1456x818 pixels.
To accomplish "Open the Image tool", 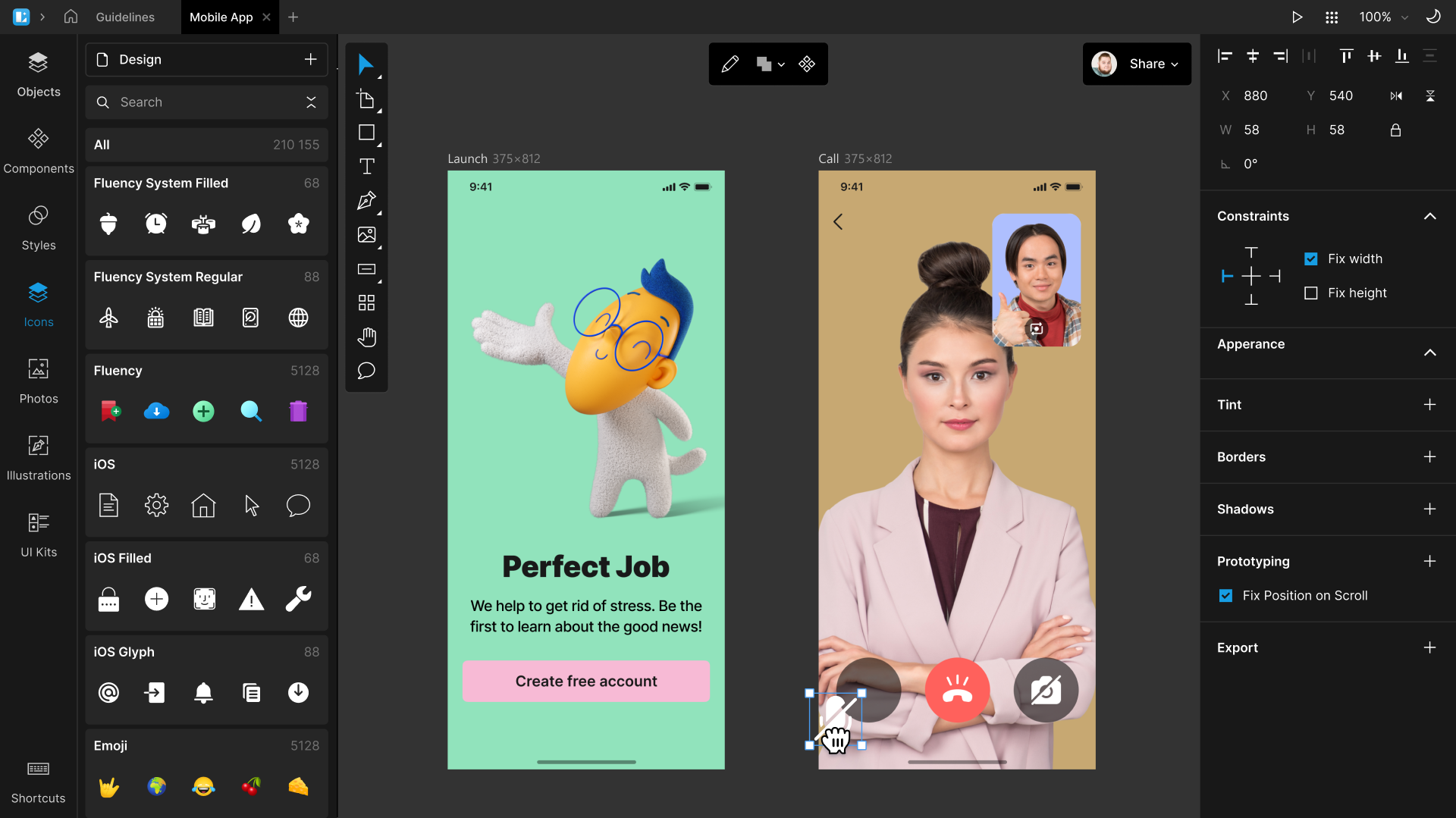I will pyautogui.click(x=366, y=234).
